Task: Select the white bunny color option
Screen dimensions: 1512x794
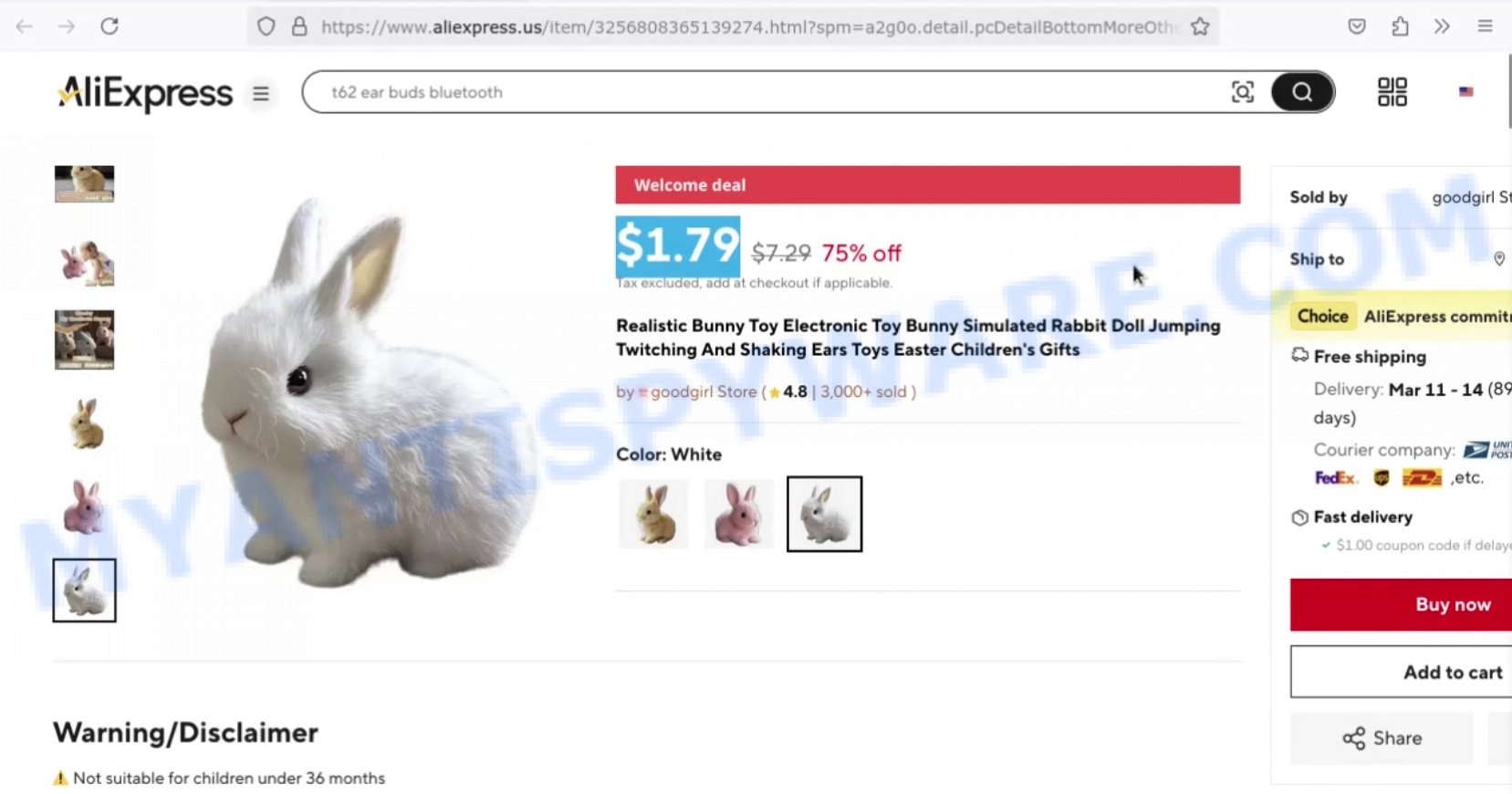Action: point(824,514)
